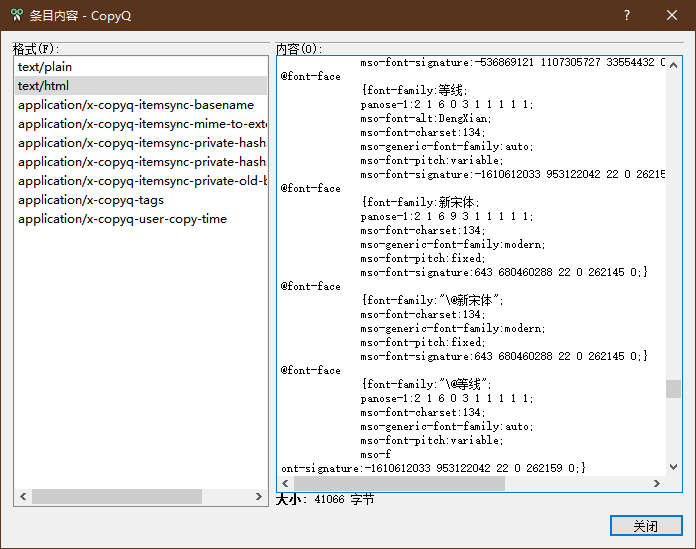Click content pane scroll up arrow
Viewport: 696px width, 549px height.
[674, 65]
